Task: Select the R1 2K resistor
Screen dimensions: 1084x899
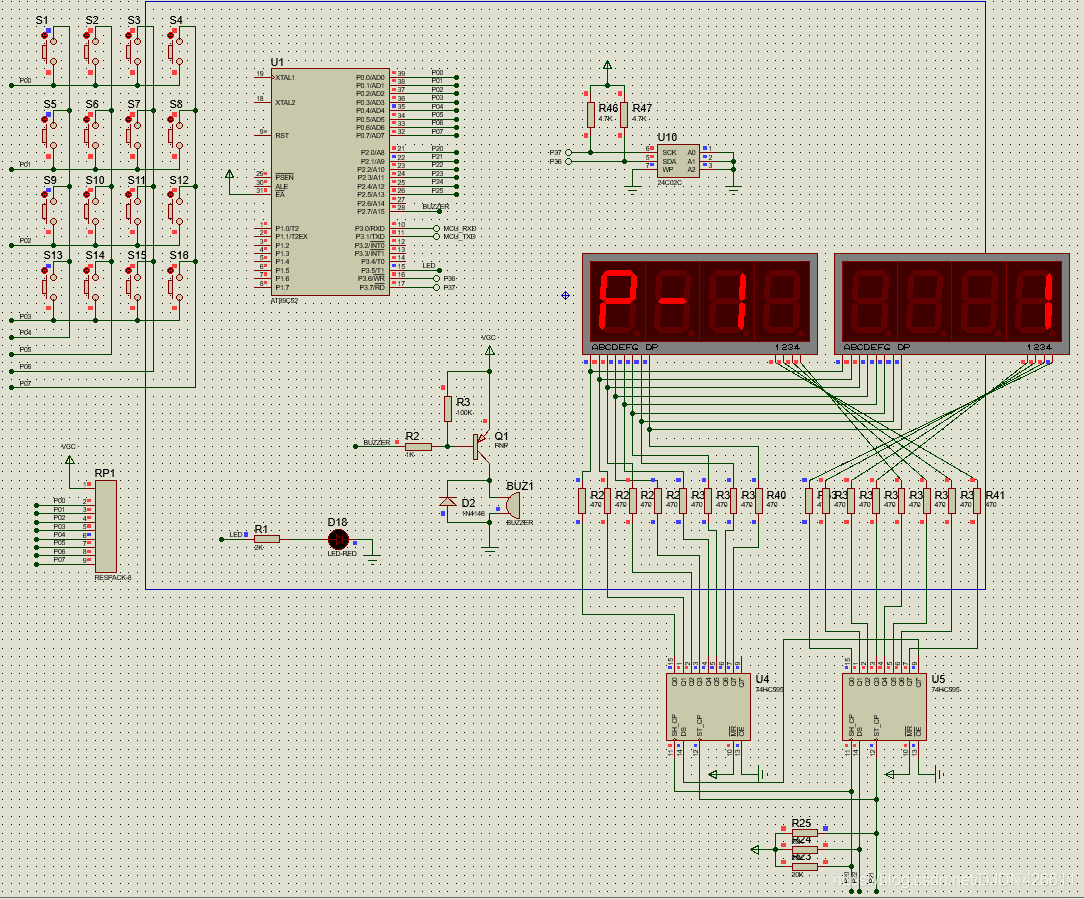Action: [267, 539]
